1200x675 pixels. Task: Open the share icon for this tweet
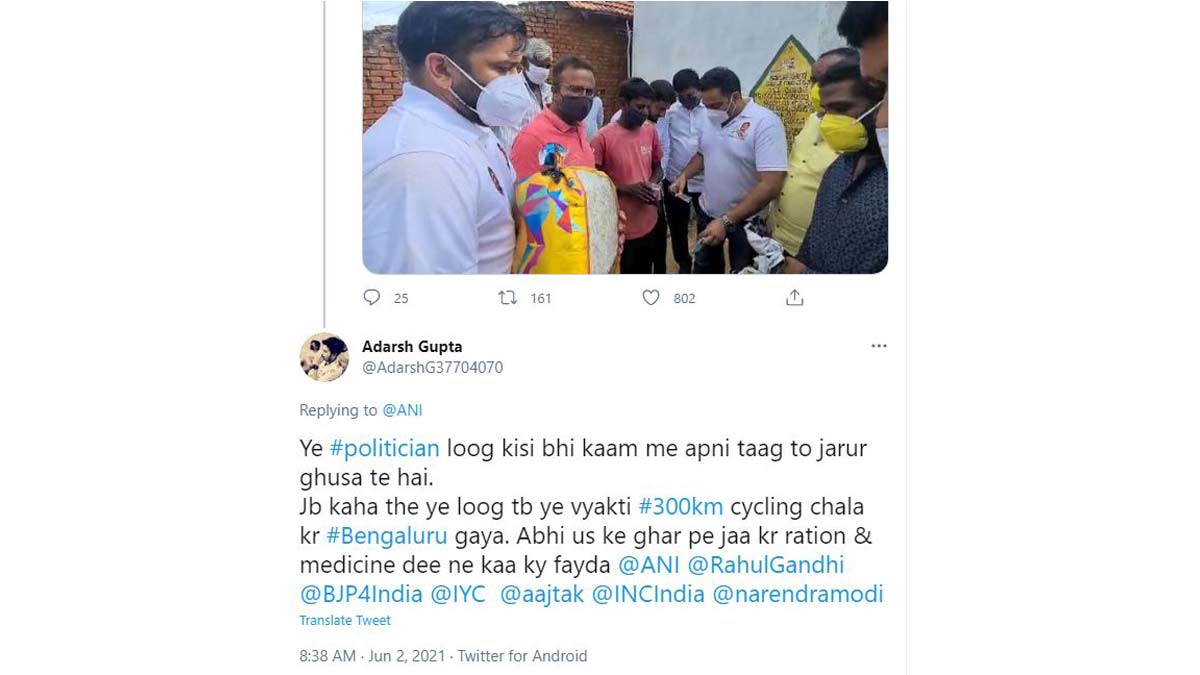point(795,296)
